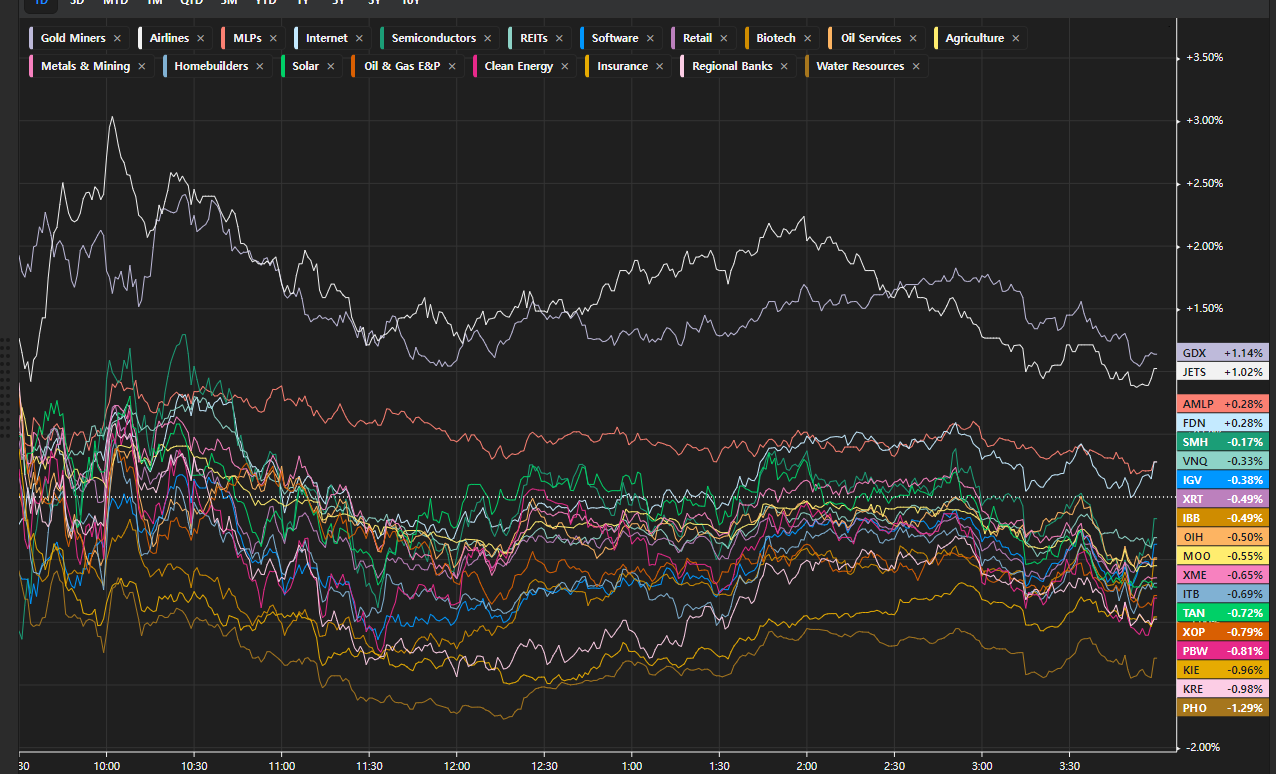Remove Homebuilders using its X icon
1276x774 pixels.
(259, 67)
